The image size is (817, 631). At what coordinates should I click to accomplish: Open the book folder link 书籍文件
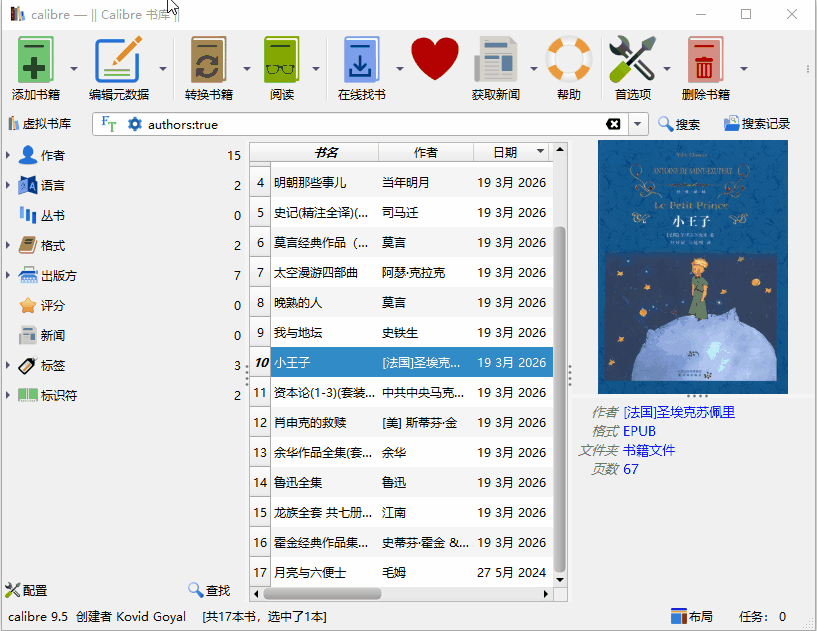(649, 450)
